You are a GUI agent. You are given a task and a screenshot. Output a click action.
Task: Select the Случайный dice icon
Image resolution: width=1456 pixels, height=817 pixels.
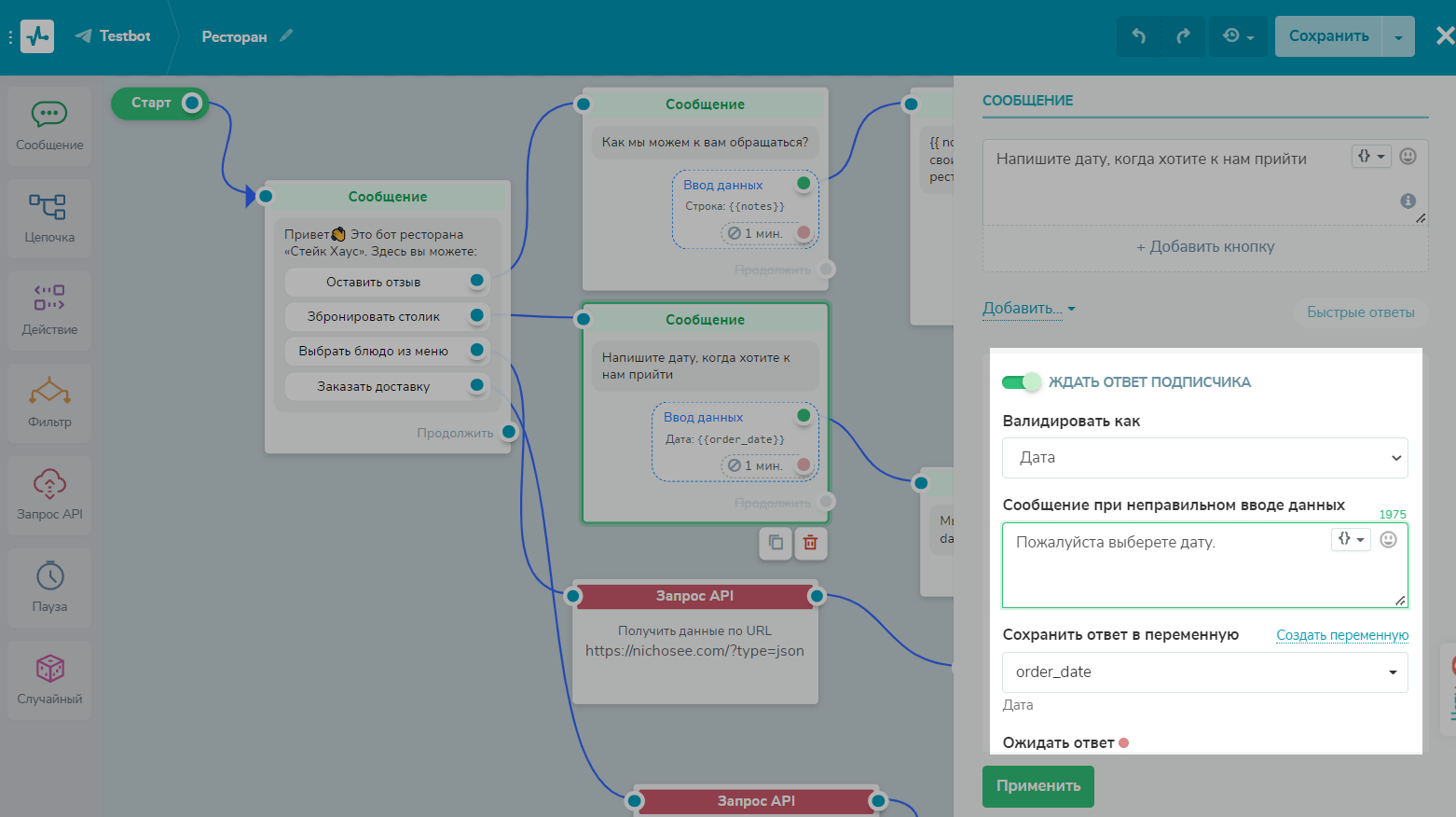pos(49,669)
